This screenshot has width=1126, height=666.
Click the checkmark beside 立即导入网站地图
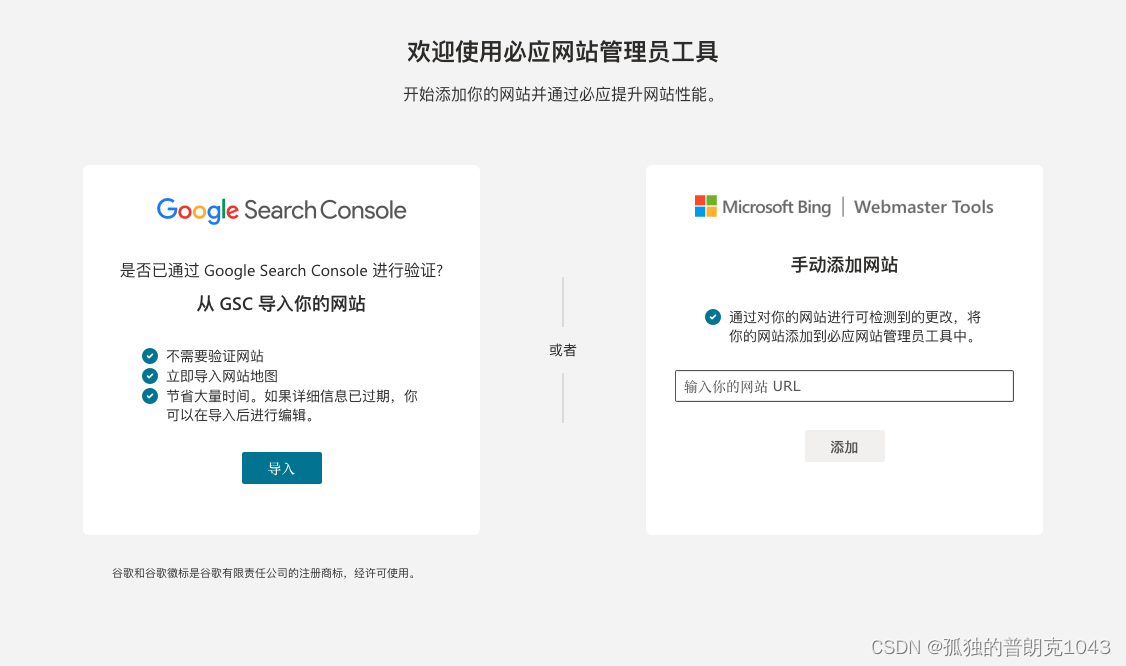[150, 376]
